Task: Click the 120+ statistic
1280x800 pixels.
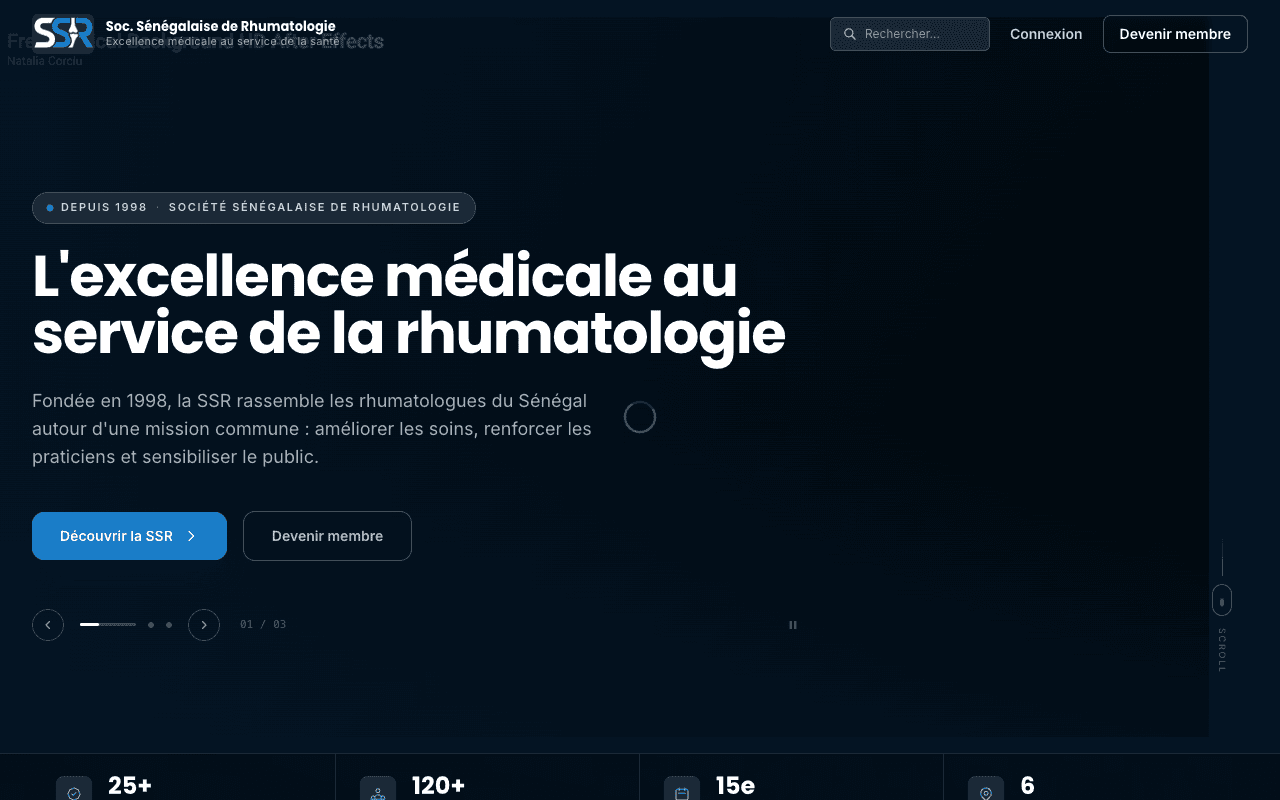Action: point(439,786)
